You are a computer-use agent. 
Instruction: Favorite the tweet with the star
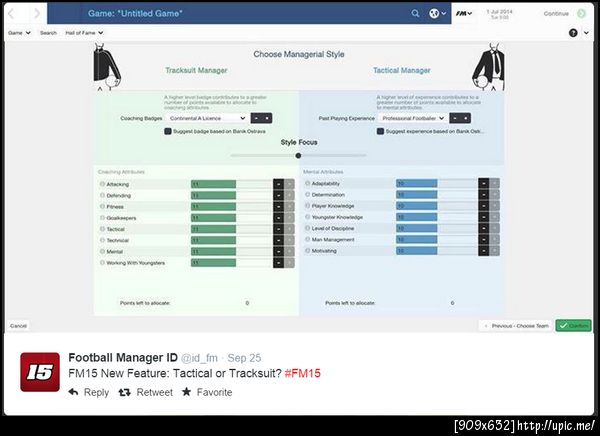click(x=207, y=392)
